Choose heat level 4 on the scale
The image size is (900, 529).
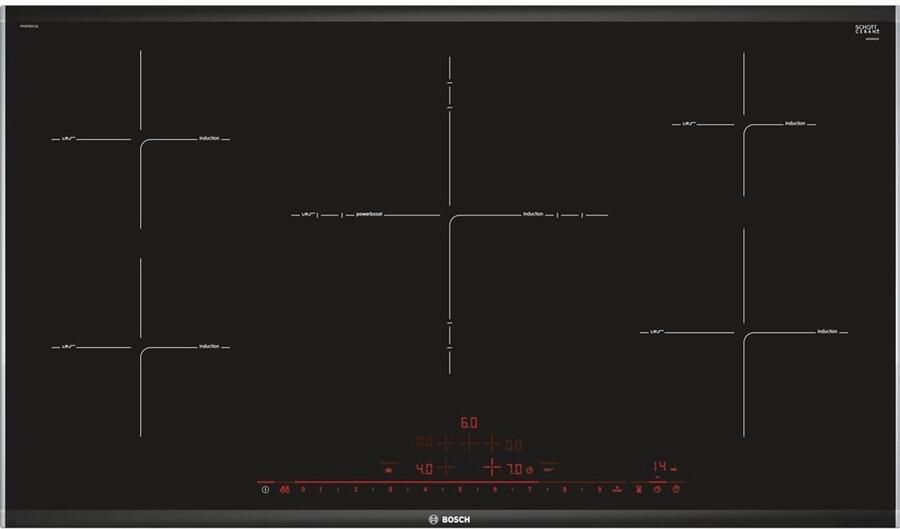pyautogui.click(x=425, y=489)
